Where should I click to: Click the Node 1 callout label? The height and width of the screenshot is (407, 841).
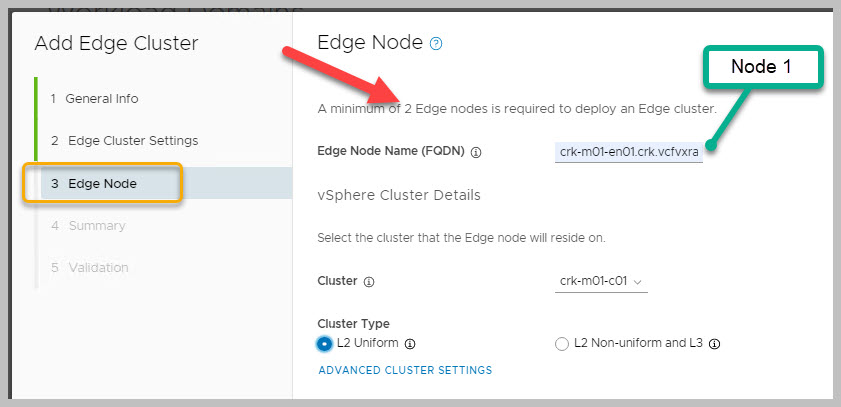[761, 67]
